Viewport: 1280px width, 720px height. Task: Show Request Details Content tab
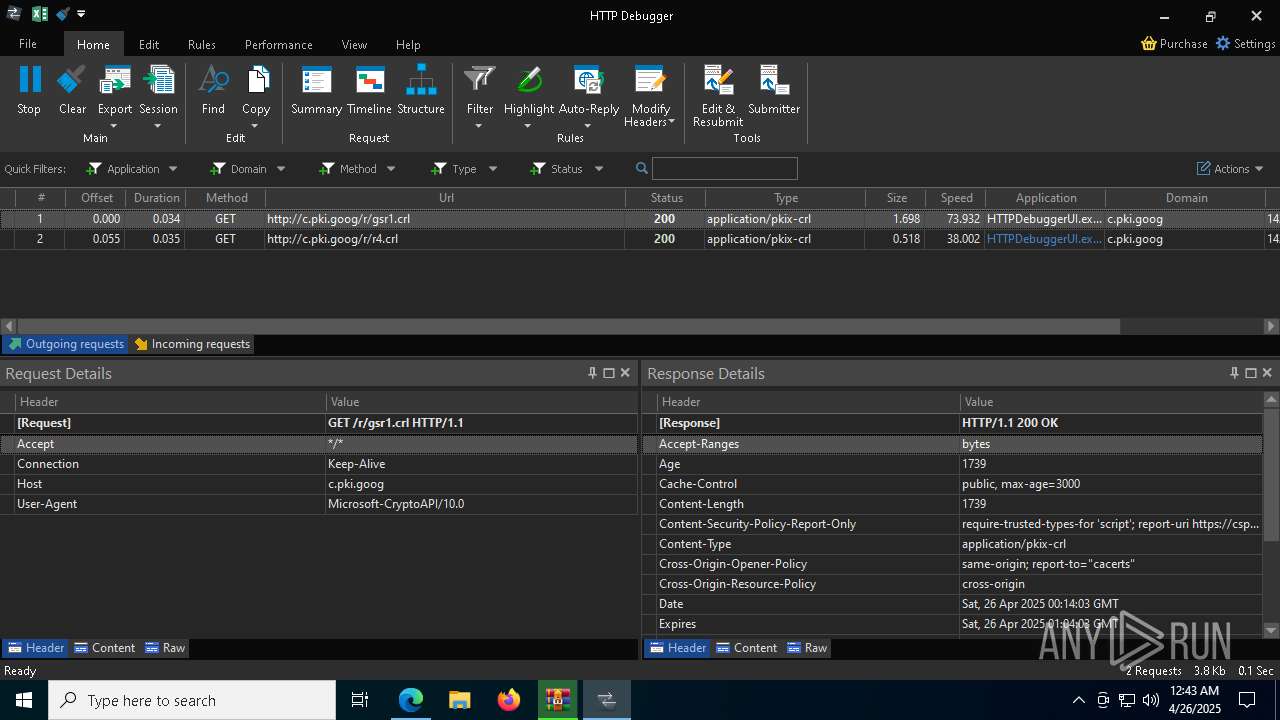point(105,648)
